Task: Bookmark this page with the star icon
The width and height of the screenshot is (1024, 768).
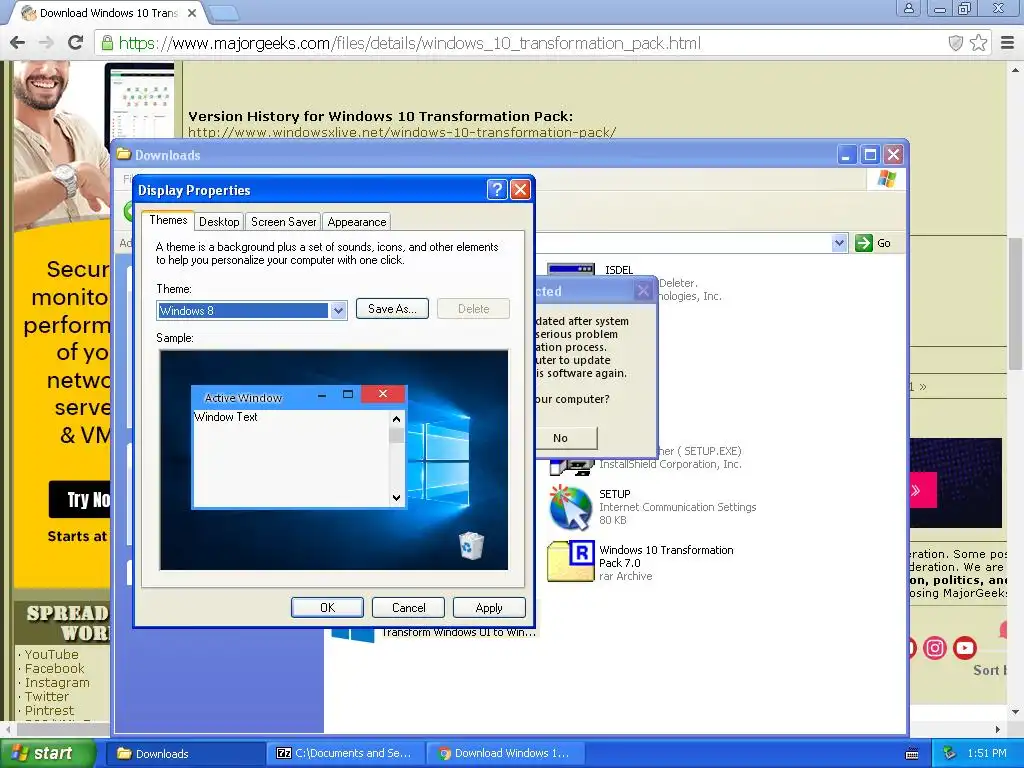Action: (x=978, y=43)
